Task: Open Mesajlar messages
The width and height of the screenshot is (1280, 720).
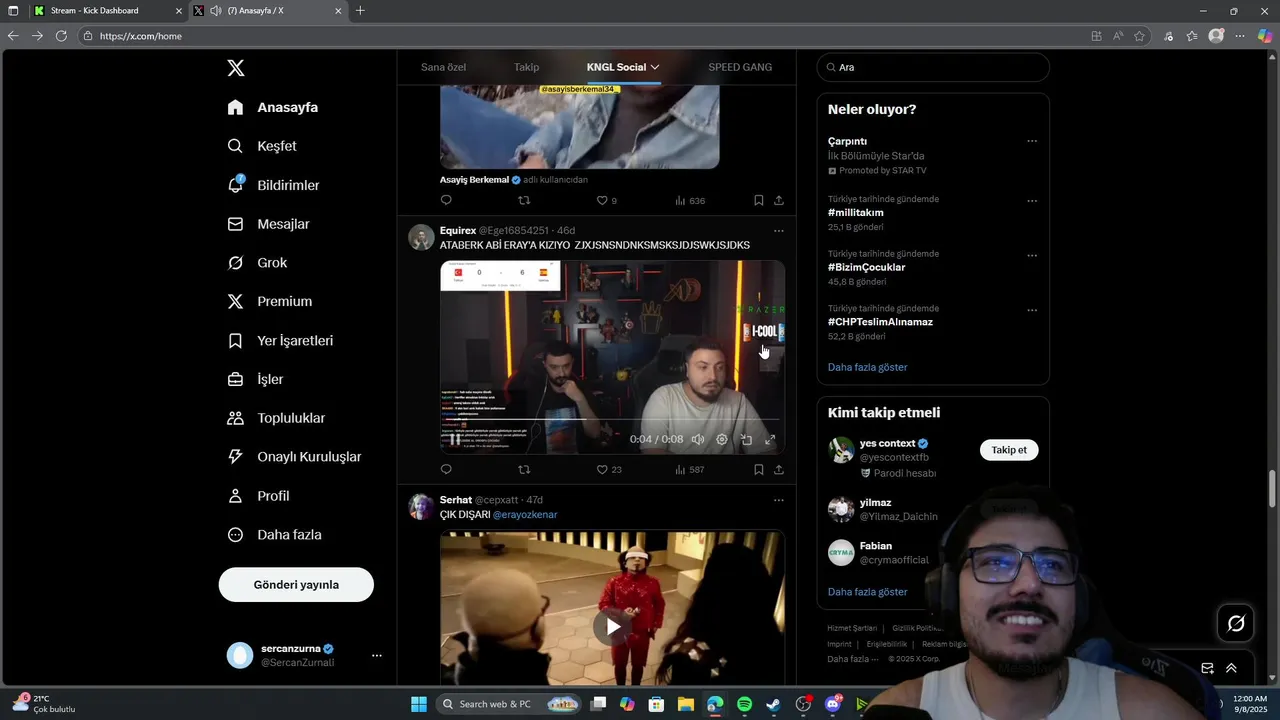Action: (x=268, y=224)
